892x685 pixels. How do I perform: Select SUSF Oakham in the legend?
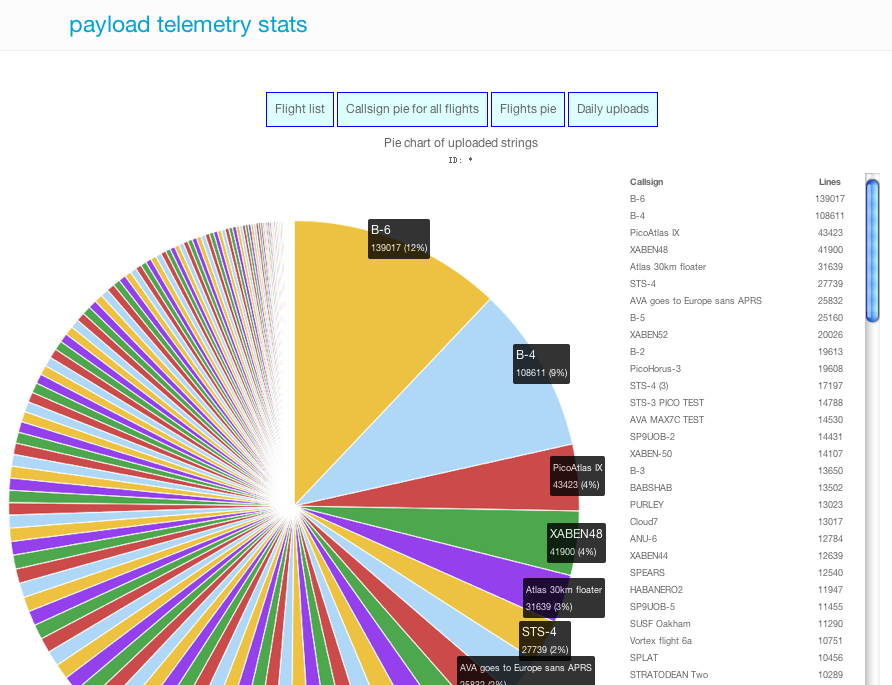tap(737, 624)
